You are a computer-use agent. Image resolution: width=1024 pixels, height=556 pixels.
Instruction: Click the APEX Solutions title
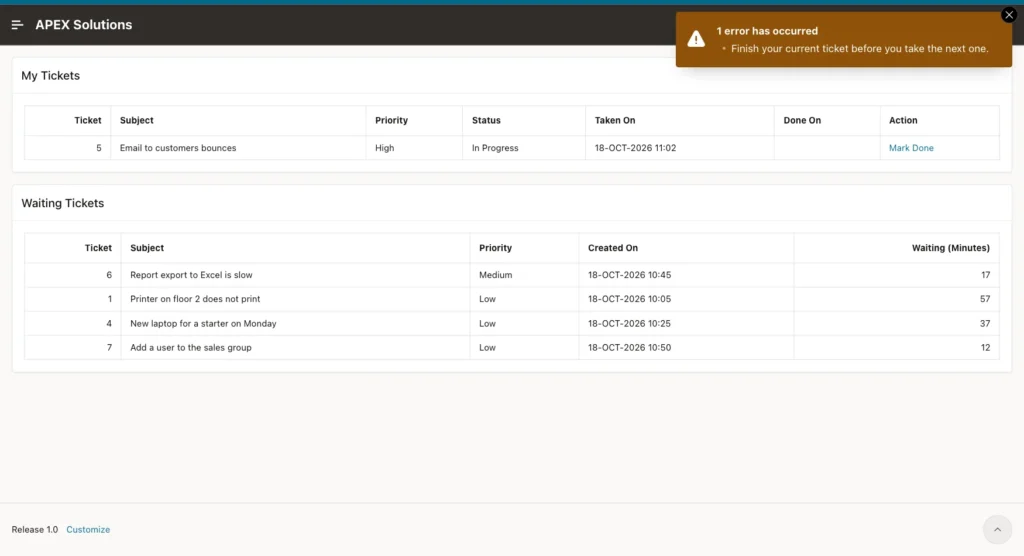pos(84,25)
